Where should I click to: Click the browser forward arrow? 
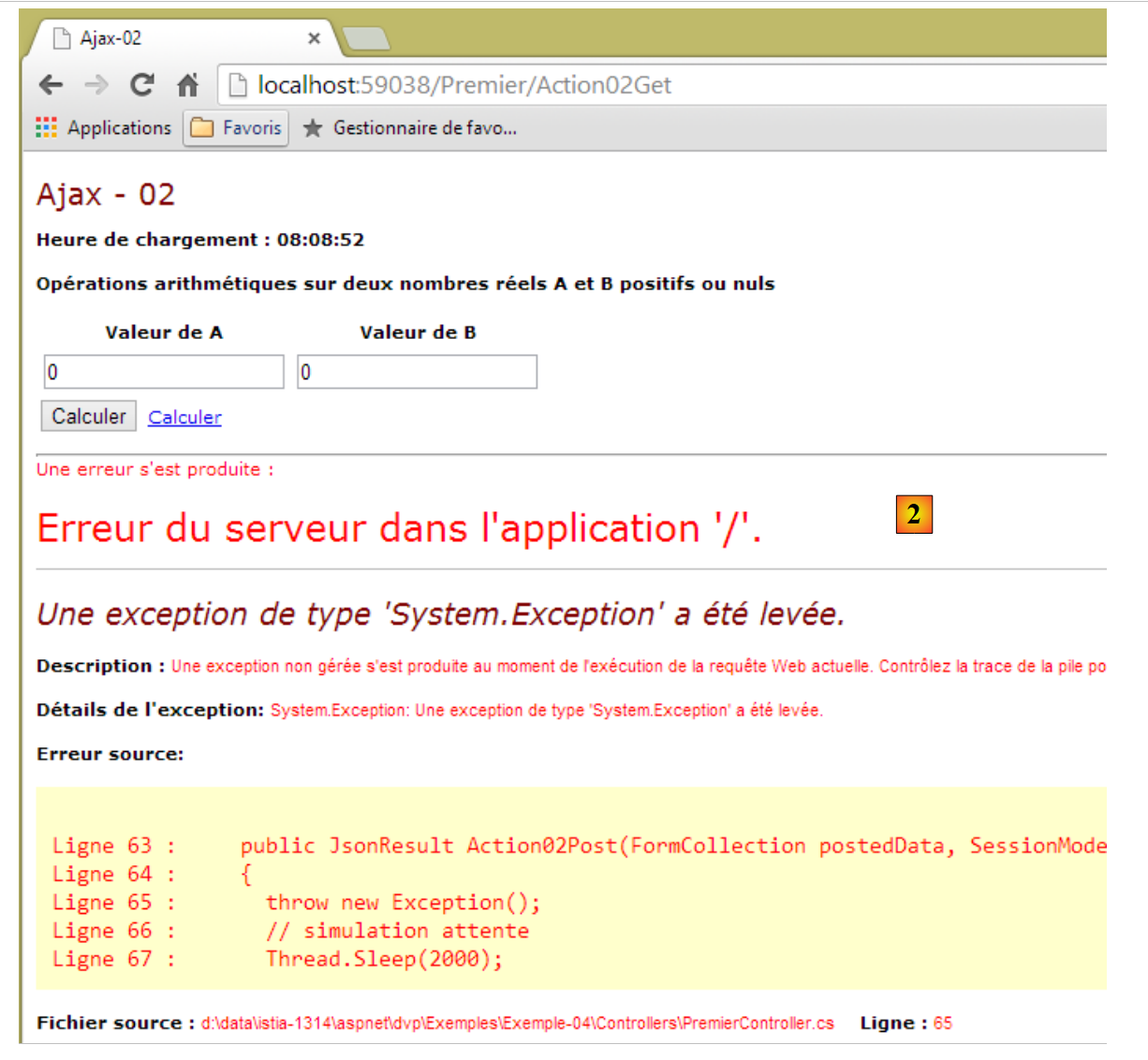[96, 85]
